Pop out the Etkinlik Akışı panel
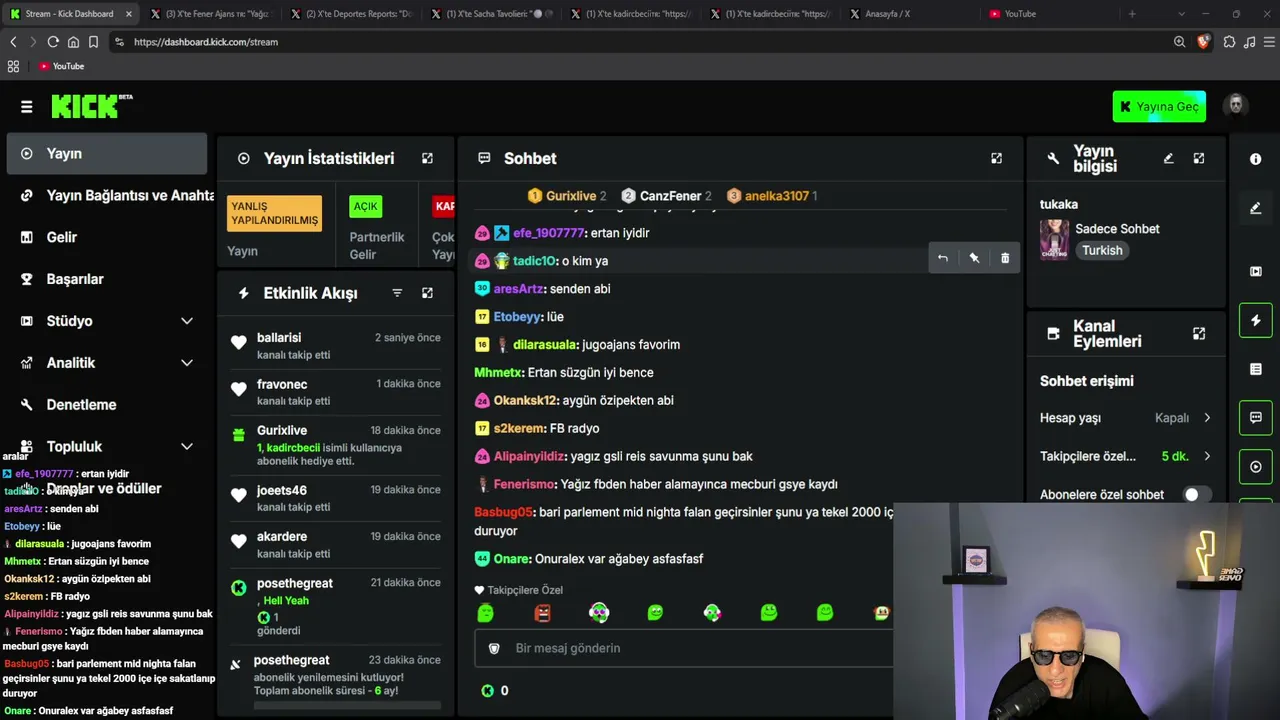Screen dimensions: 1280x720 pos(427,293)
